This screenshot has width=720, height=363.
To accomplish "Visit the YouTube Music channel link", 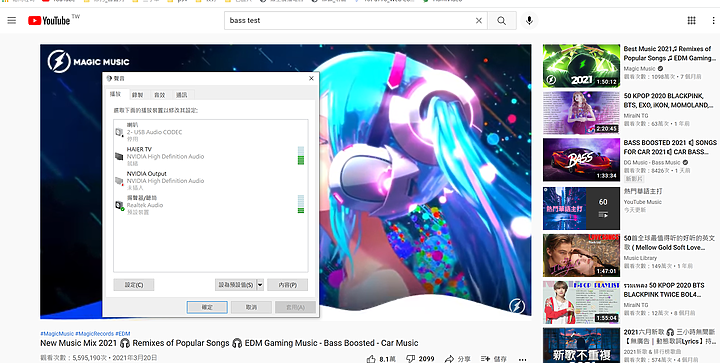I will (642, 202).
